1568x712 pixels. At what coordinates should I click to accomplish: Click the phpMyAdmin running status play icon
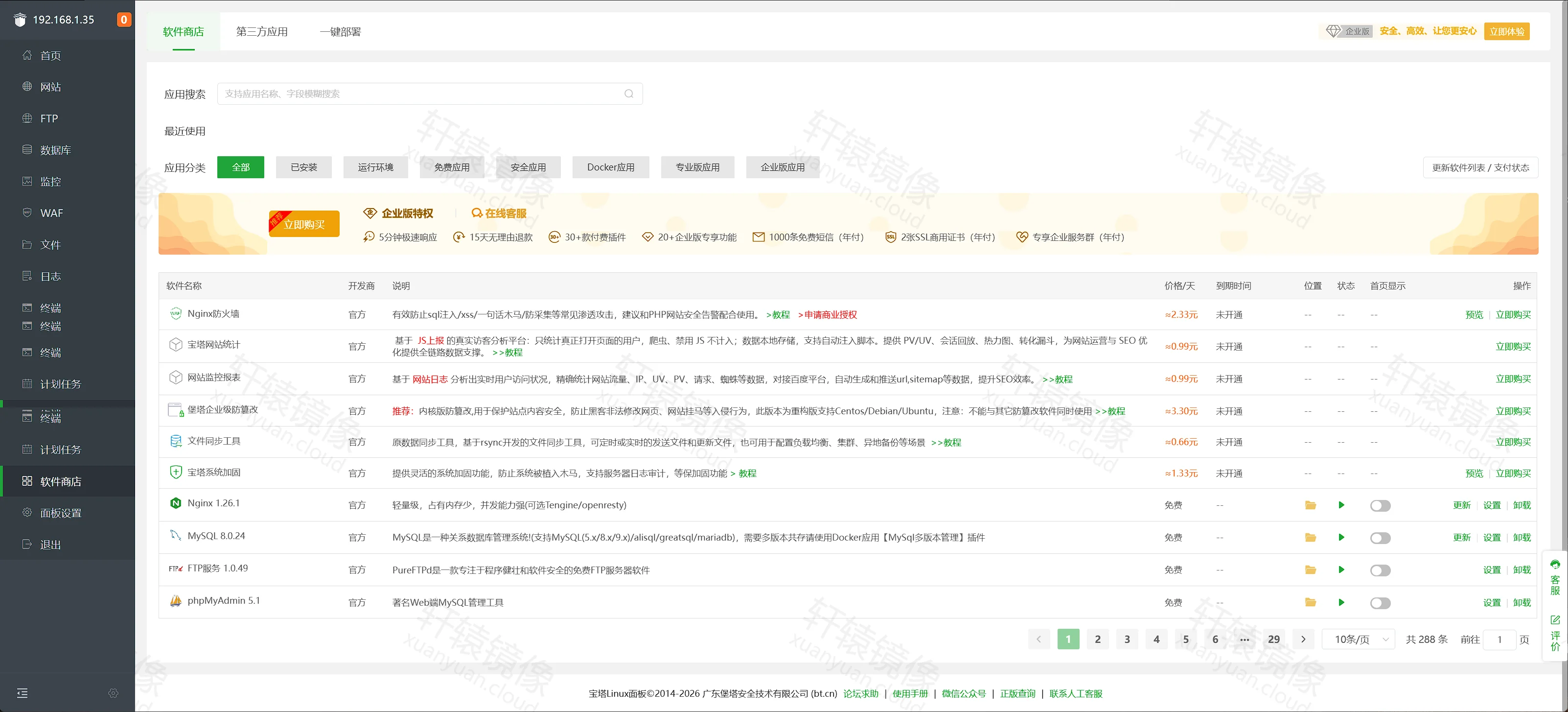(x=1341, y=602)
